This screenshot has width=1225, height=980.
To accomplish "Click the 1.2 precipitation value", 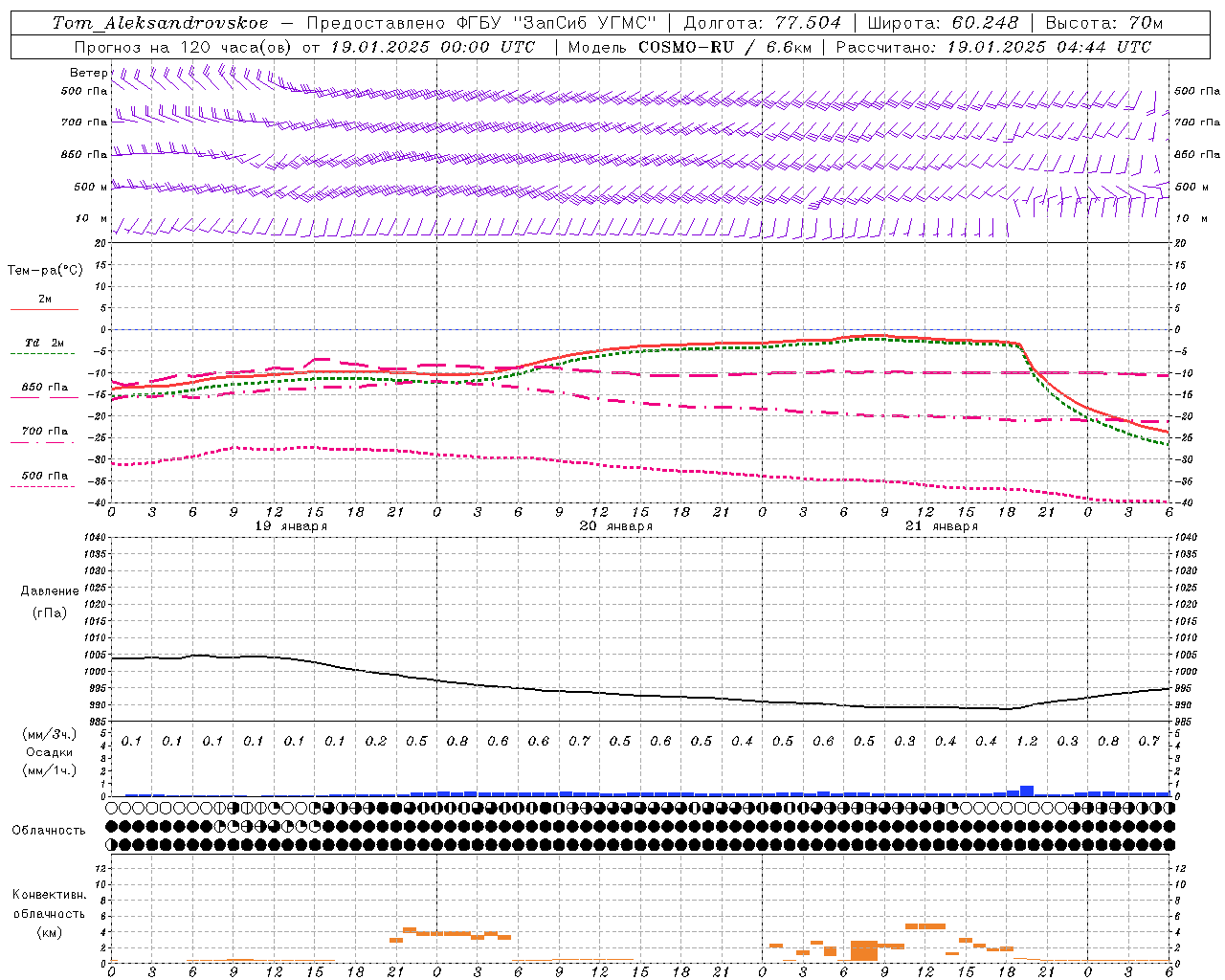I will [1027, 741].
